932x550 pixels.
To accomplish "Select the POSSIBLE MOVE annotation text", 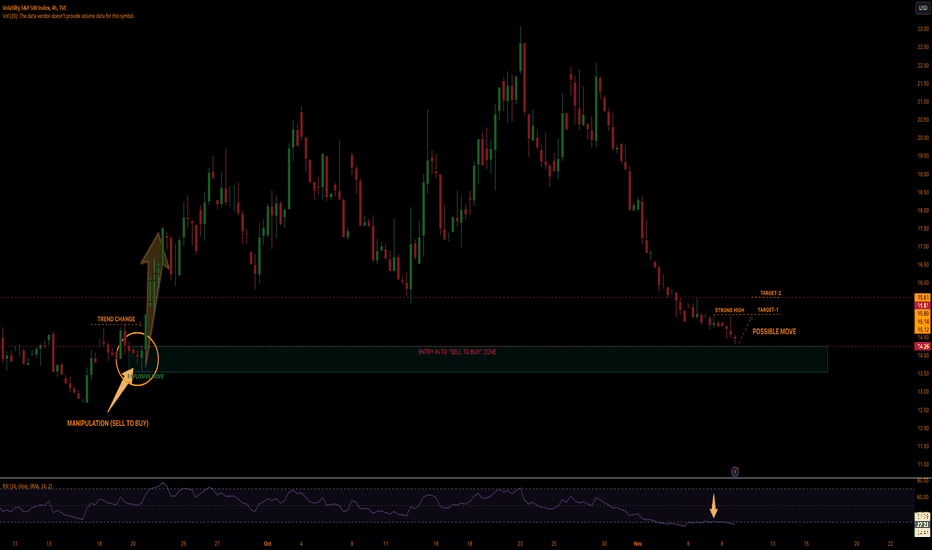I will [x=774, y=332].
